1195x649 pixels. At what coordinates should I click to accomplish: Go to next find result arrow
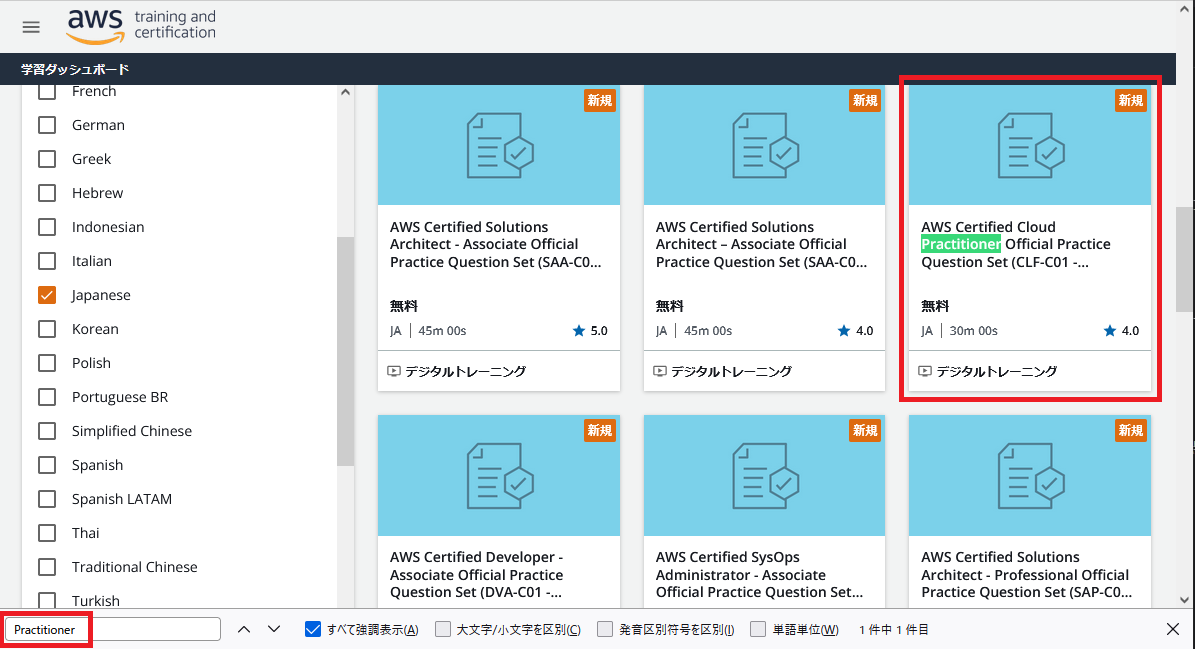pos(274,629)
